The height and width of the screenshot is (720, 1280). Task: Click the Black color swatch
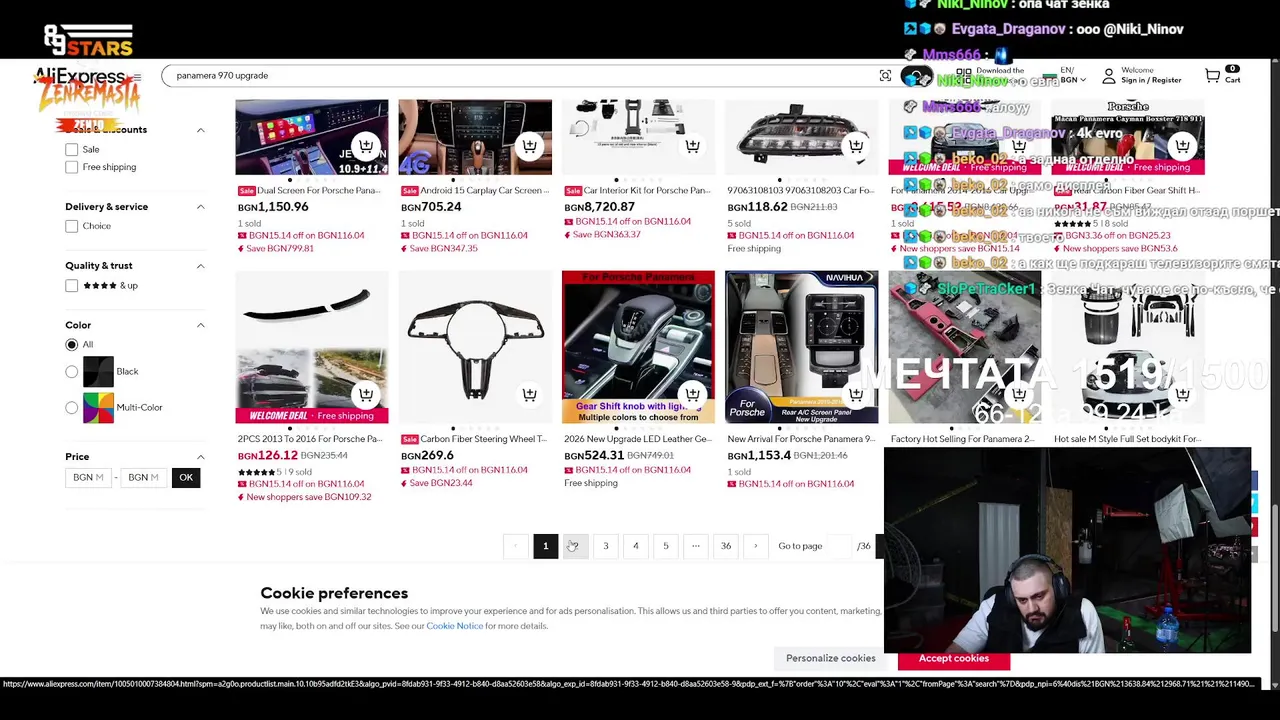pyautogui.click(x=98, y=372)
